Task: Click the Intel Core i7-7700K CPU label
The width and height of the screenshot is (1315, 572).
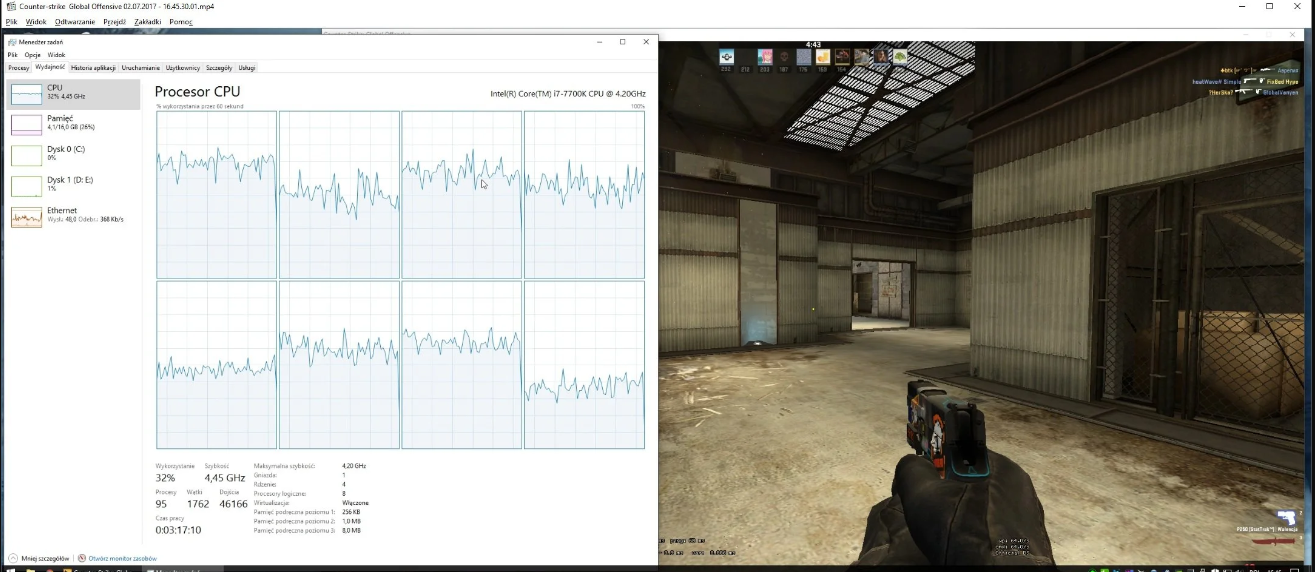Action: coord(568,93)
